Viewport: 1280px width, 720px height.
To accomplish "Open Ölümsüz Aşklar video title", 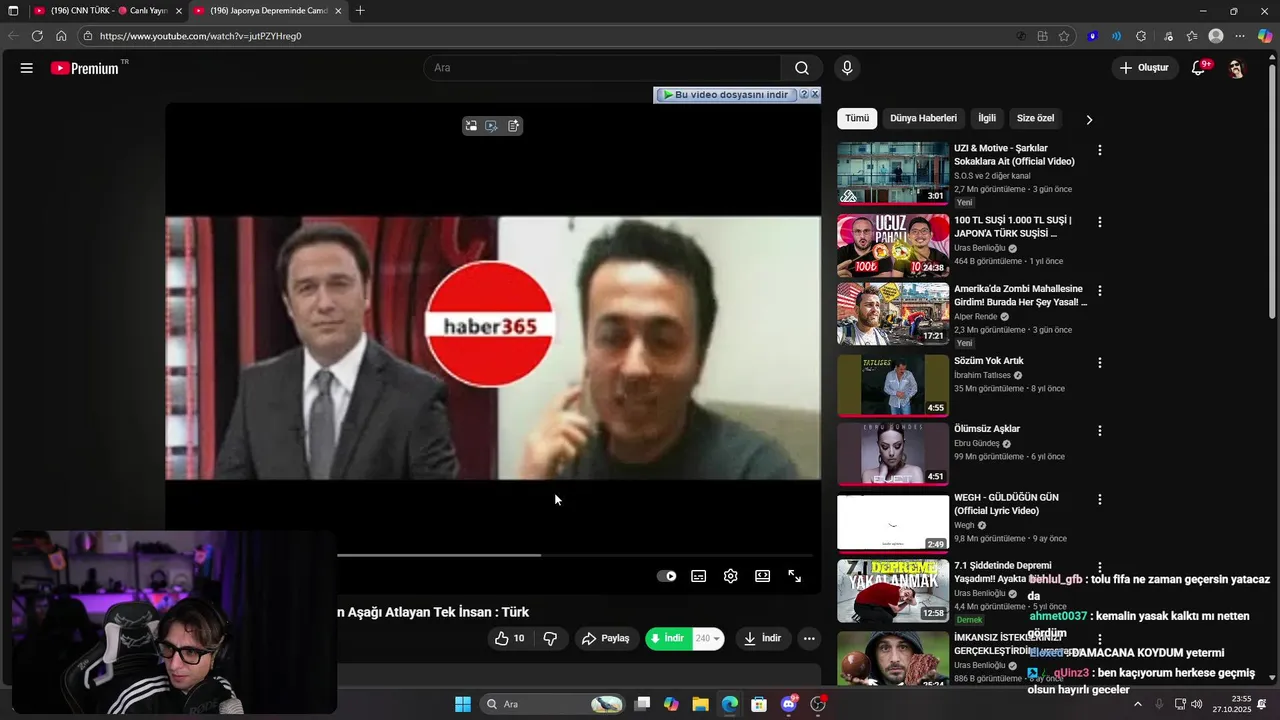I will 987,429.
